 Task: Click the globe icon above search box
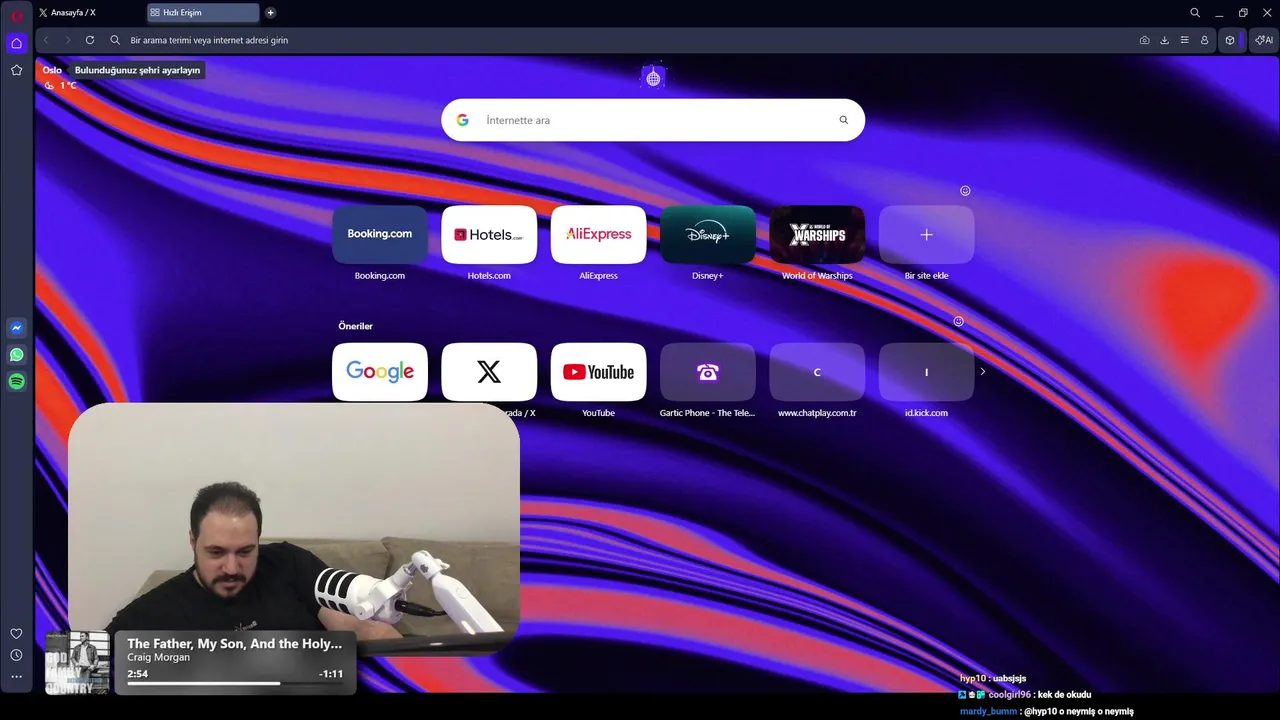pyautogui.click(x=653, y=78)
